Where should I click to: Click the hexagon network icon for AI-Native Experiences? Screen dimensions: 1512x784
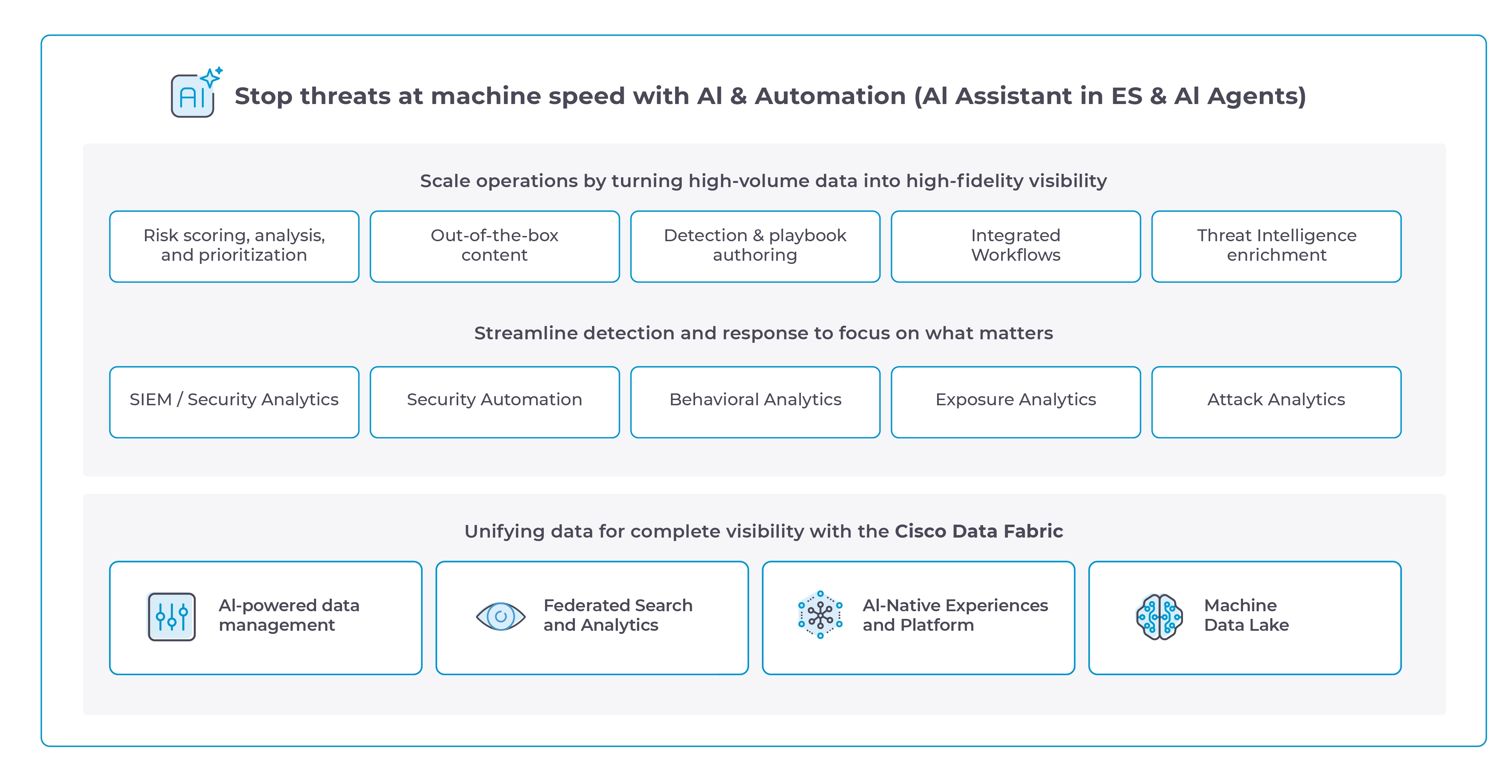click(820, 614)
